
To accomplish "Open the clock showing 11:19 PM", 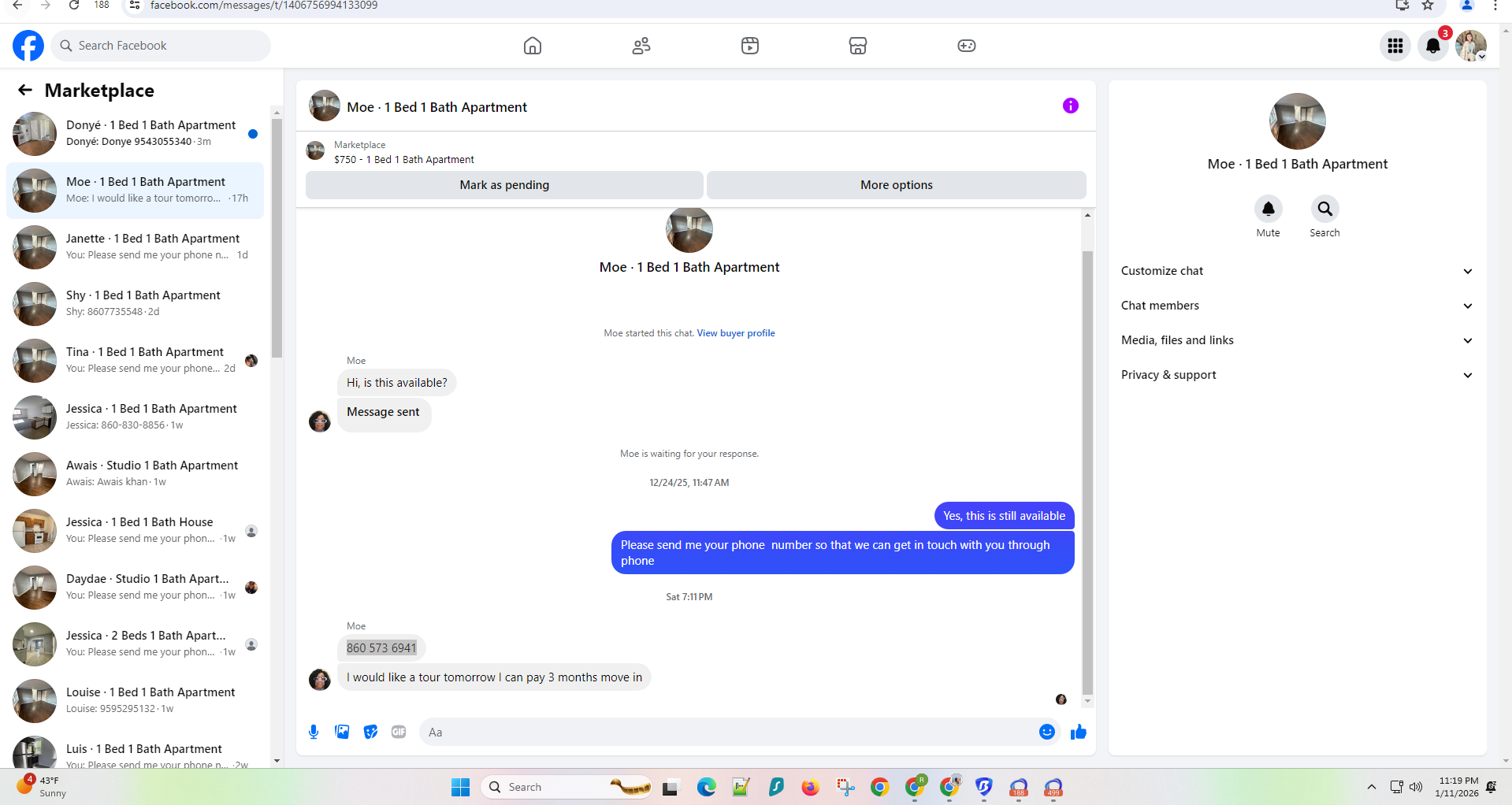I will tap(1457, 787).
